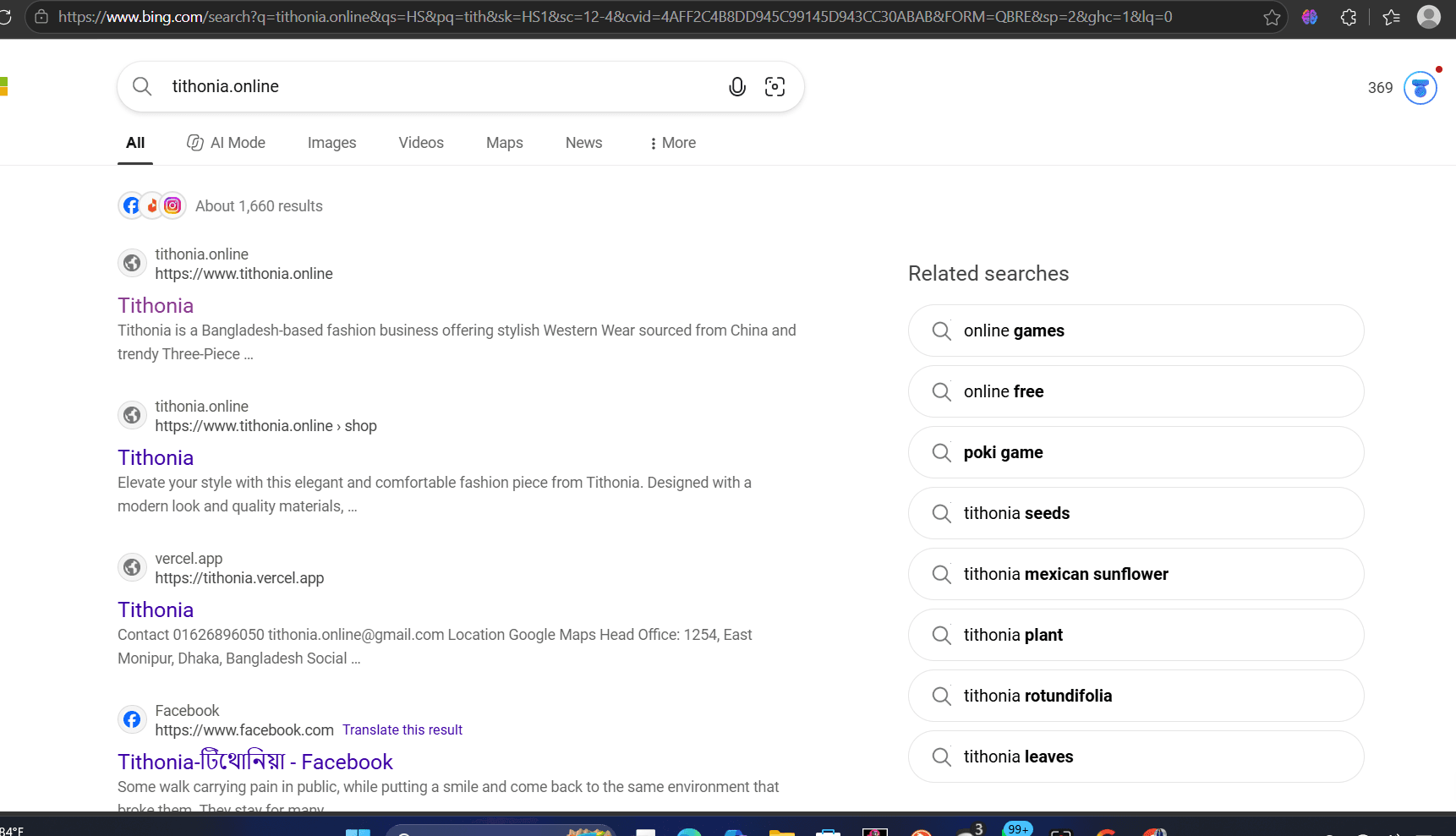Image resolution: width=1456 pixels, height=836 pixels.
Task: Switch to Images results tab
Action: click(331, 143)
